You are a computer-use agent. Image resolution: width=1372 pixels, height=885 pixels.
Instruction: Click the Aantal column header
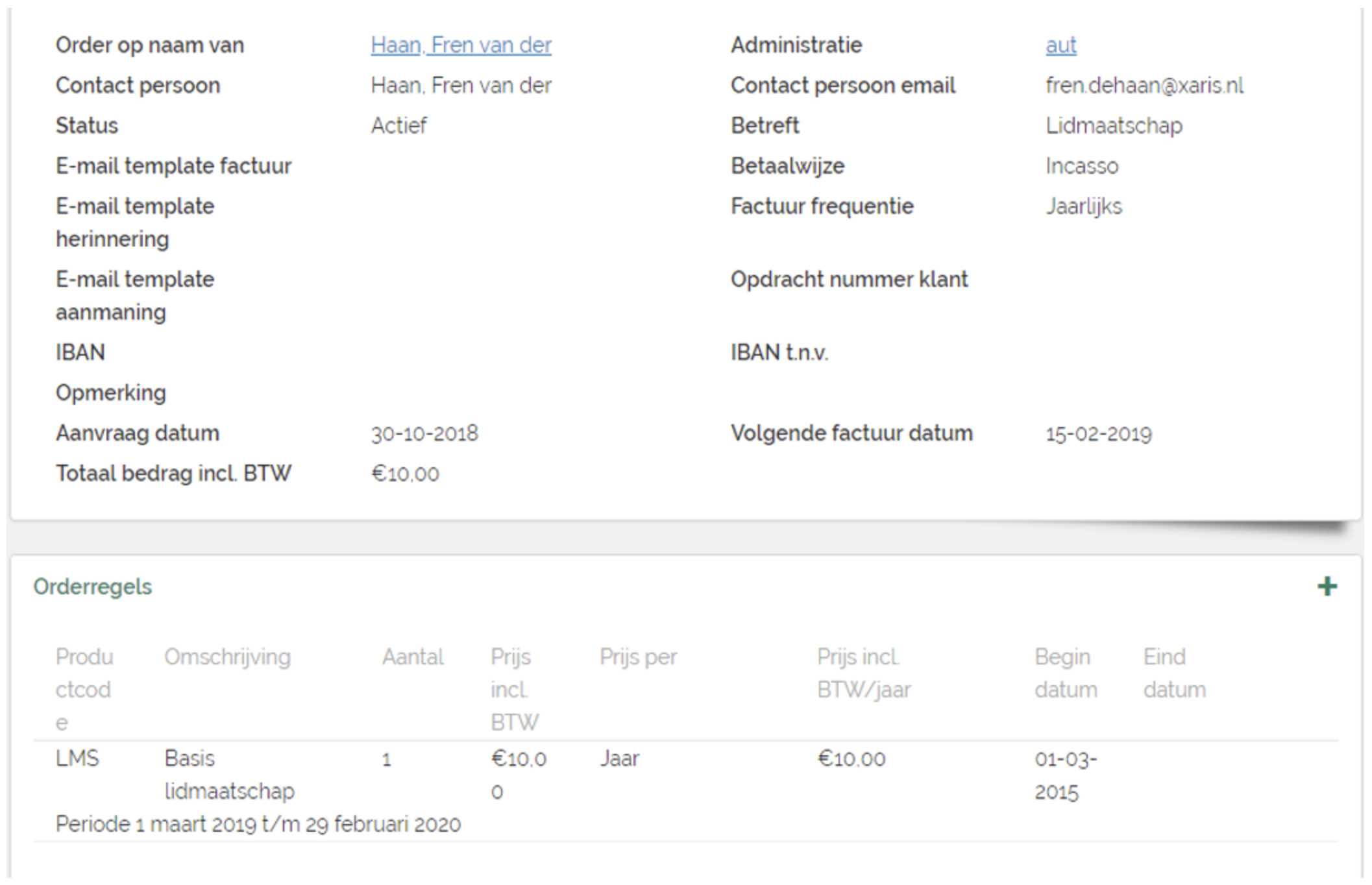click(412, 657)
